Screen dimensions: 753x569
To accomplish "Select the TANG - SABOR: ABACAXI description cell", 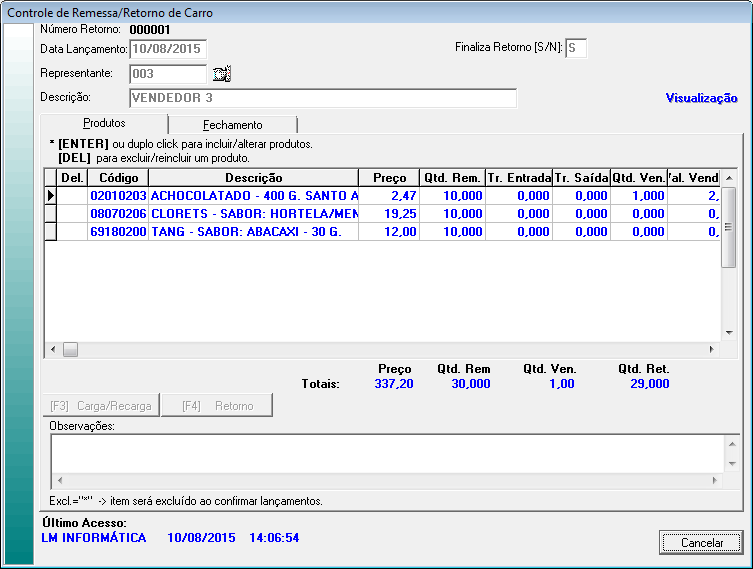I will 253,232.
